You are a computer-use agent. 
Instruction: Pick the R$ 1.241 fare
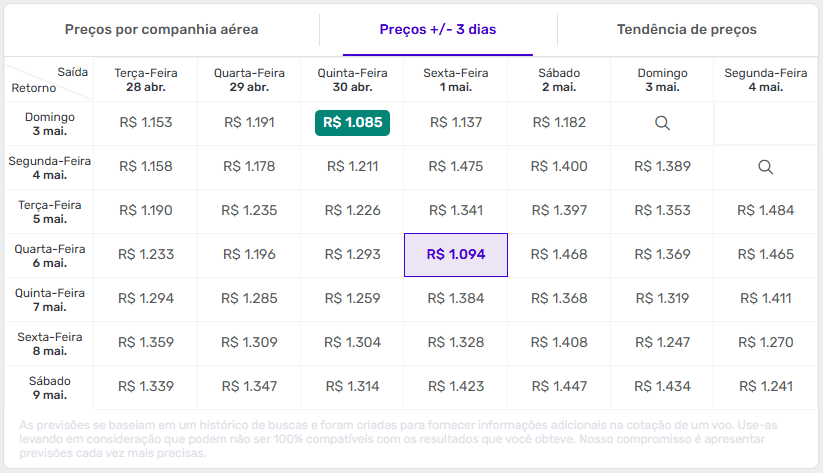coord(765,387)
